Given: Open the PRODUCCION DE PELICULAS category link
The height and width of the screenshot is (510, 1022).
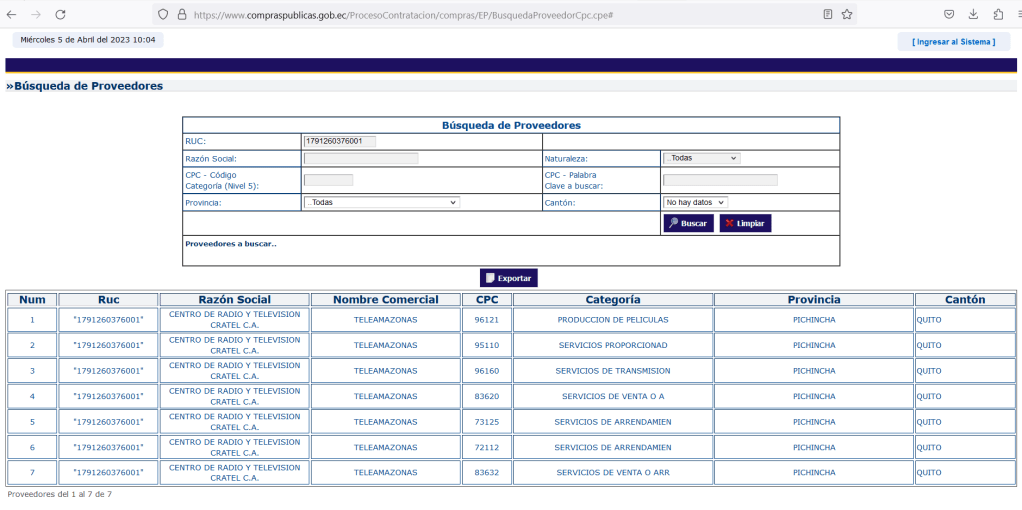Looking at the screenshot, I should [613, 320].
